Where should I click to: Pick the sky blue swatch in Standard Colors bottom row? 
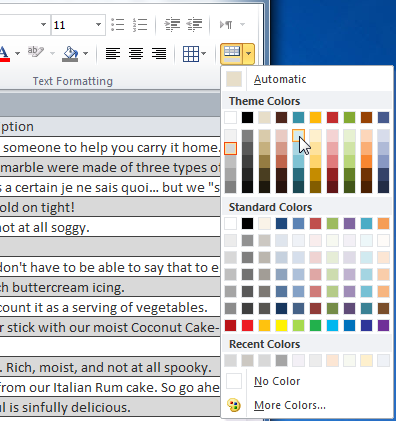(333, 325)
